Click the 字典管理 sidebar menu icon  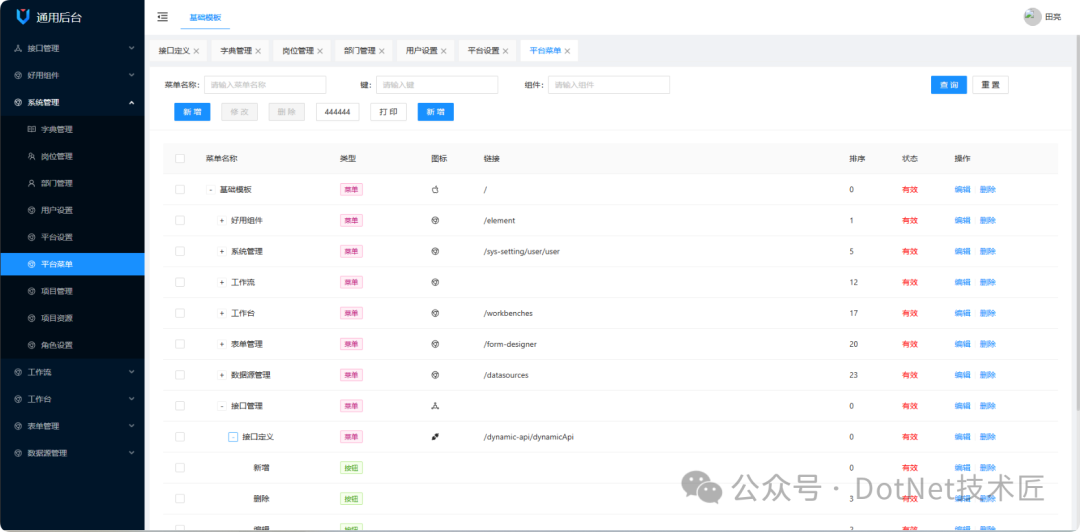[31, 129]
